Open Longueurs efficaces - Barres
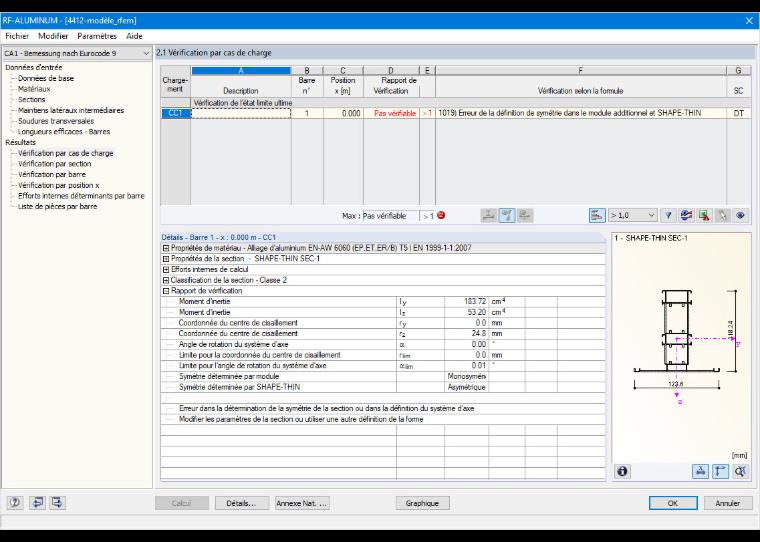The height and width of the screenshot is (542, 760). tap(64, 131)
